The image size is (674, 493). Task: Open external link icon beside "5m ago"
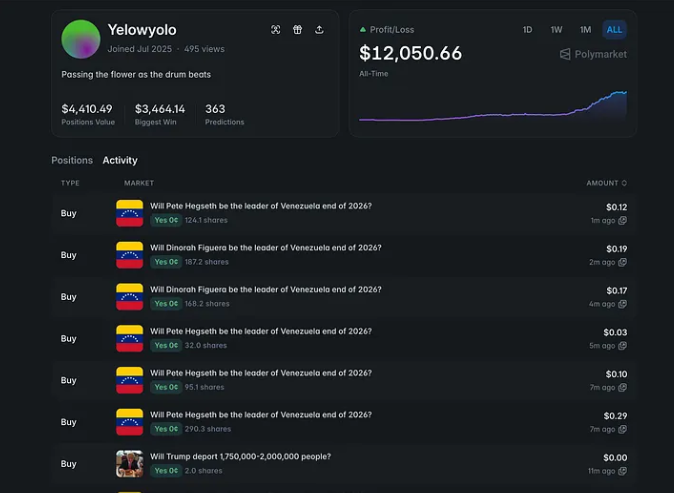pos(623,346)
